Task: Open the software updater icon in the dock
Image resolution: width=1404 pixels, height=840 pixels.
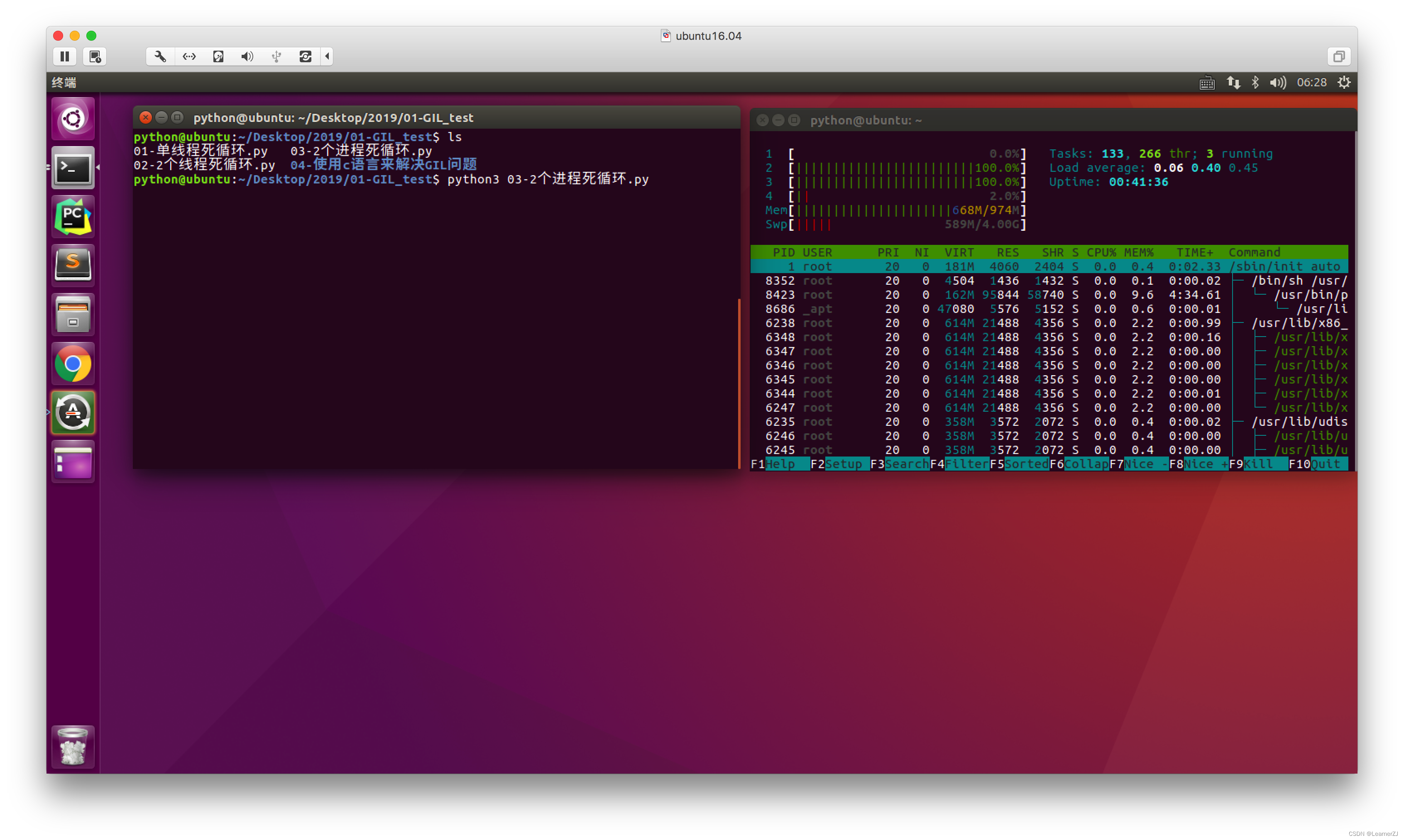Action: (73, 413)
